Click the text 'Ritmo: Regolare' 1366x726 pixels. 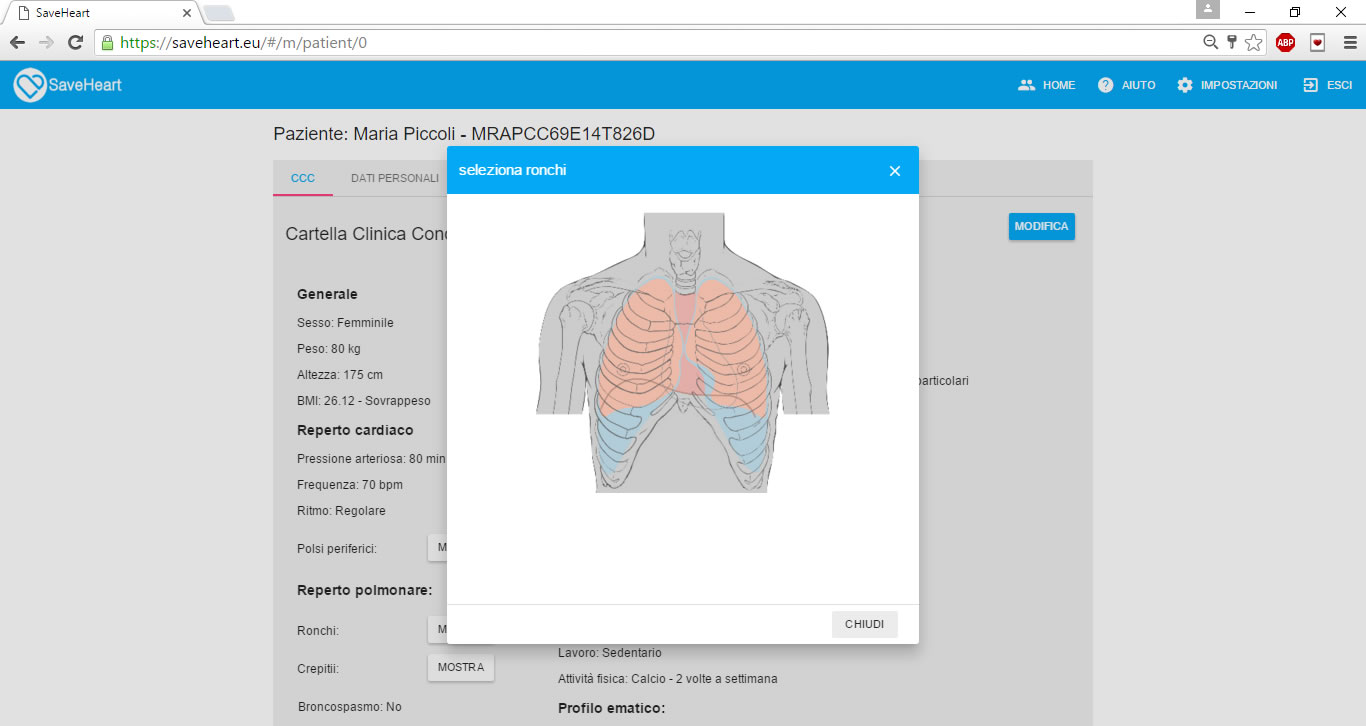[341, 511]
